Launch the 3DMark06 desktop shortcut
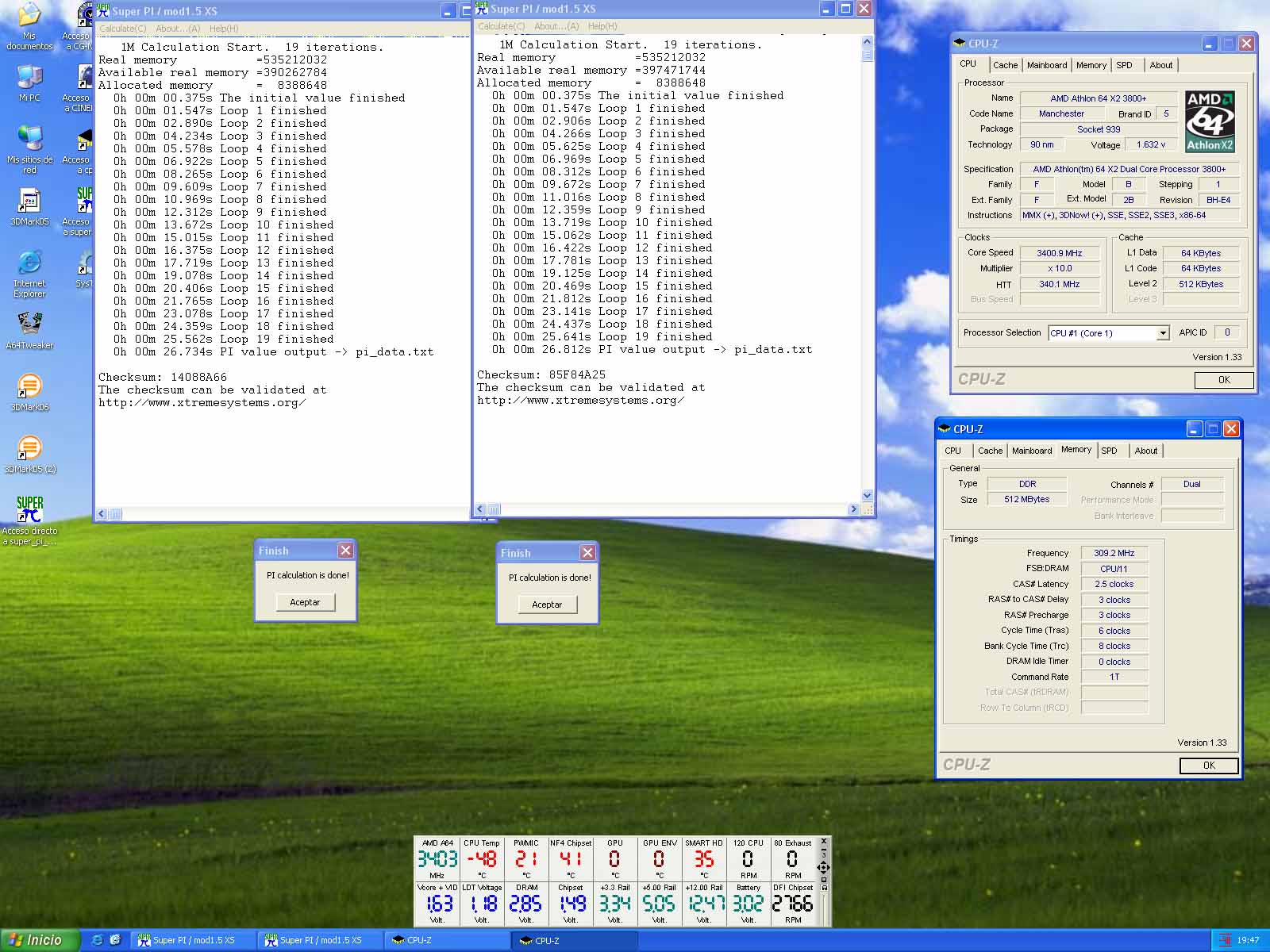Viewport: 1270px width, 952px height. tap(29, 393)
